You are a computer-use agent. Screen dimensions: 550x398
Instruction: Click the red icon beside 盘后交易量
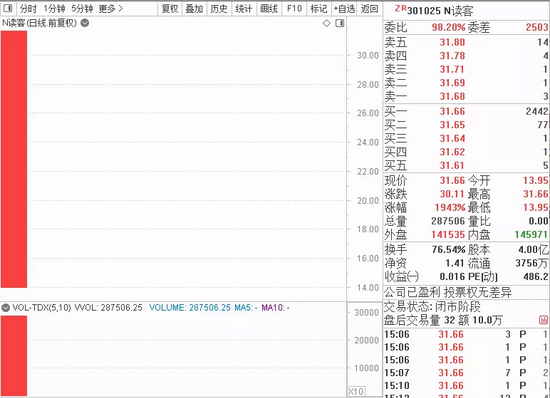tap(543, 320)
